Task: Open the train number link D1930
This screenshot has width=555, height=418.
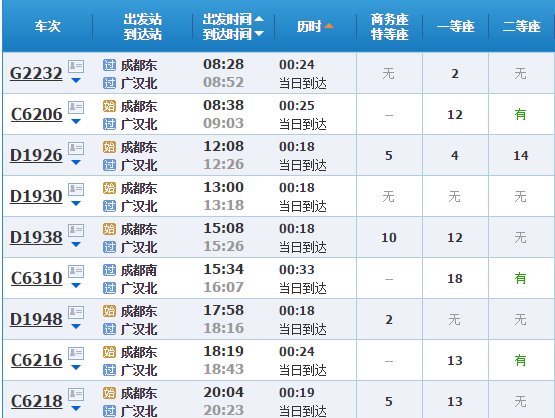Action: [x=36, y=196]
